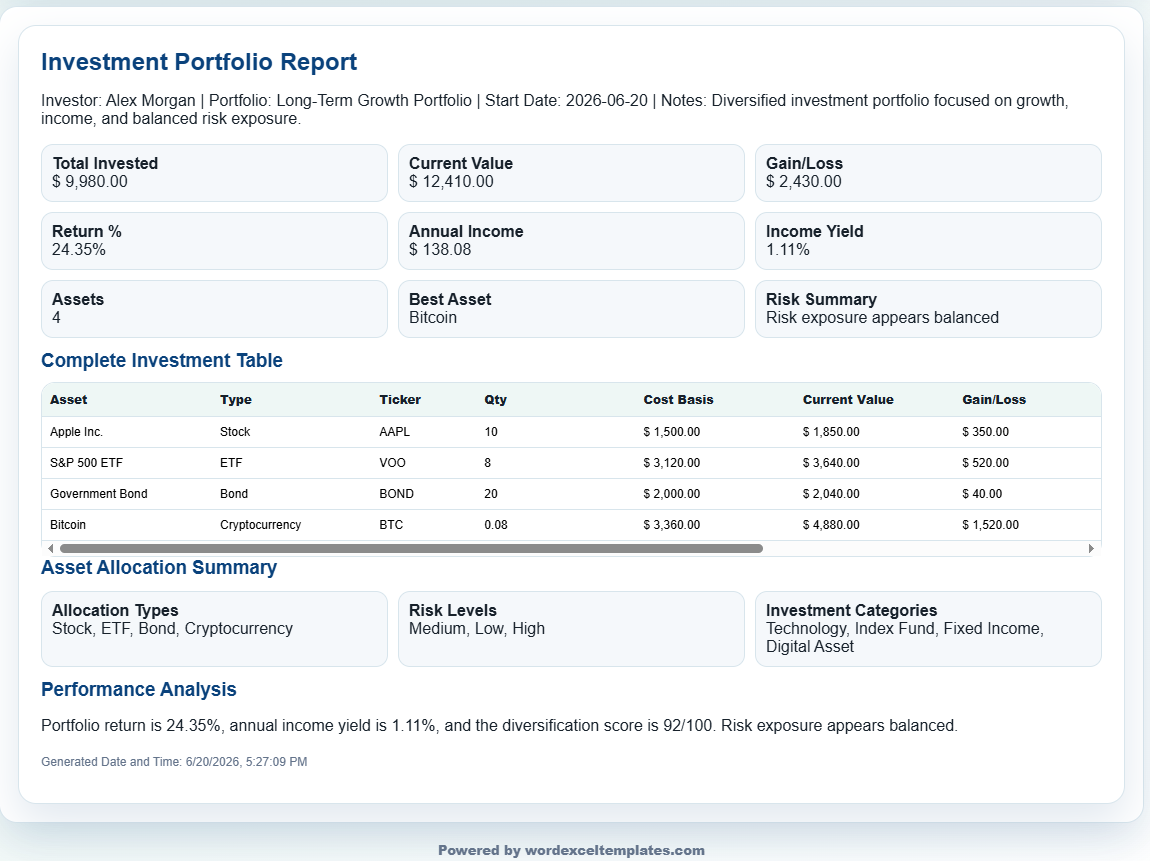Image resolution: width=1150 pixels, height=861 pixels.
Task: Click the table's left scroll arrow
Action: tap(50, 549)
